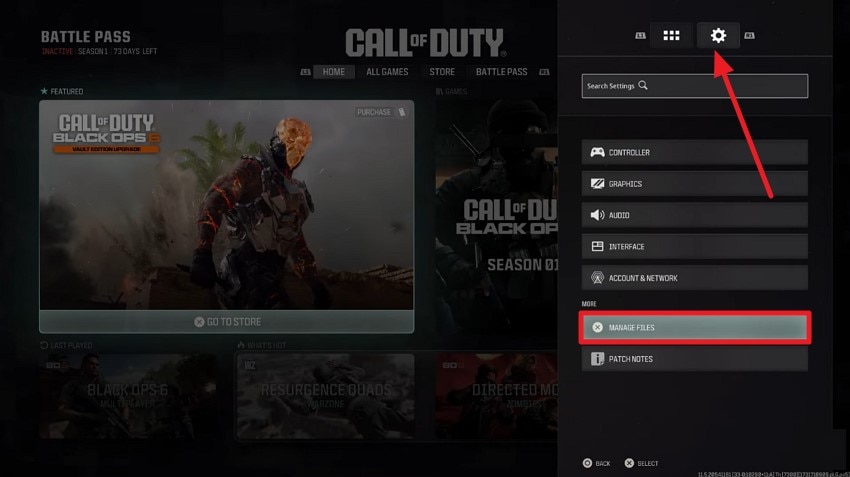Image resolution: width=850 pixels, height=477 pixels.
Task: Click the speaker icon next to Audio
Action: click(597, 215)
